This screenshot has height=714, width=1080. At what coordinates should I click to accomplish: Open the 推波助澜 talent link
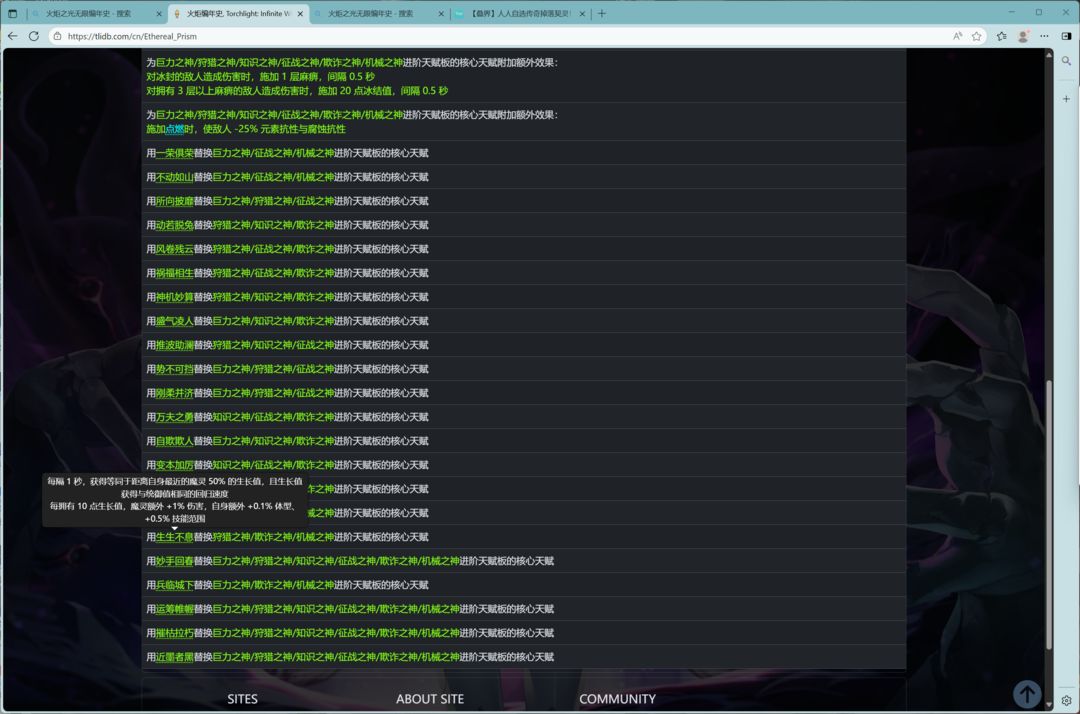[174, 345]
